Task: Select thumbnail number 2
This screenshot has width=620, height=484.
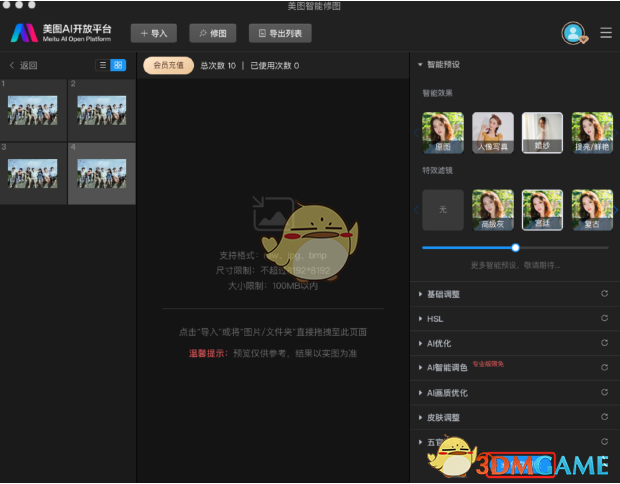Action: point(102,110)
